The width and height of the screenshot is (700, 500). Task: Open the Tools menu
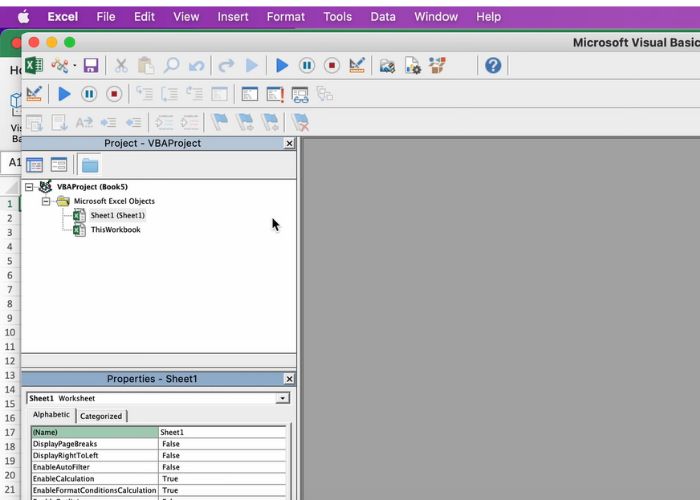[338, 17]
